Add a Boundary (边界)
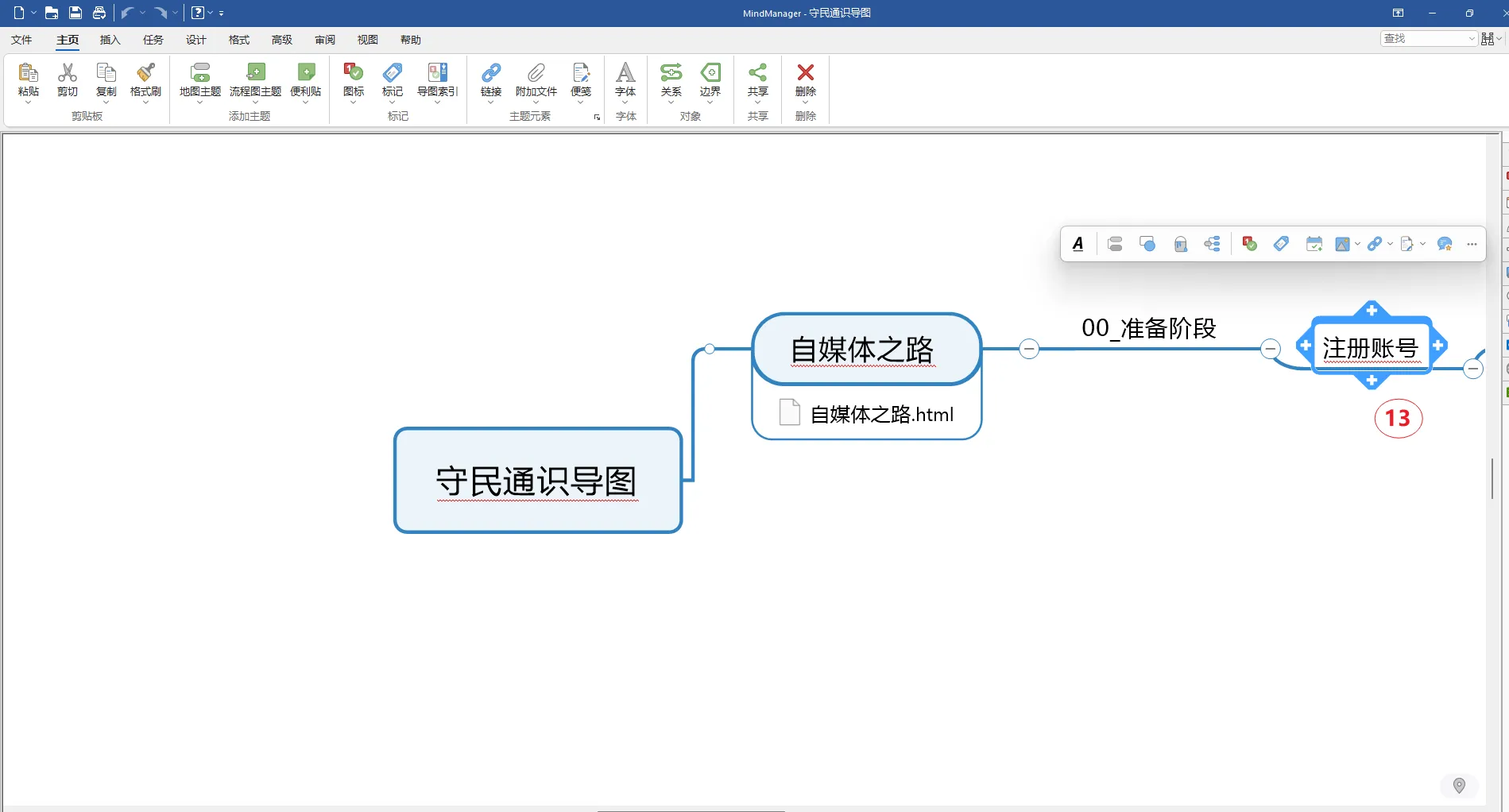 pos(710,73)
